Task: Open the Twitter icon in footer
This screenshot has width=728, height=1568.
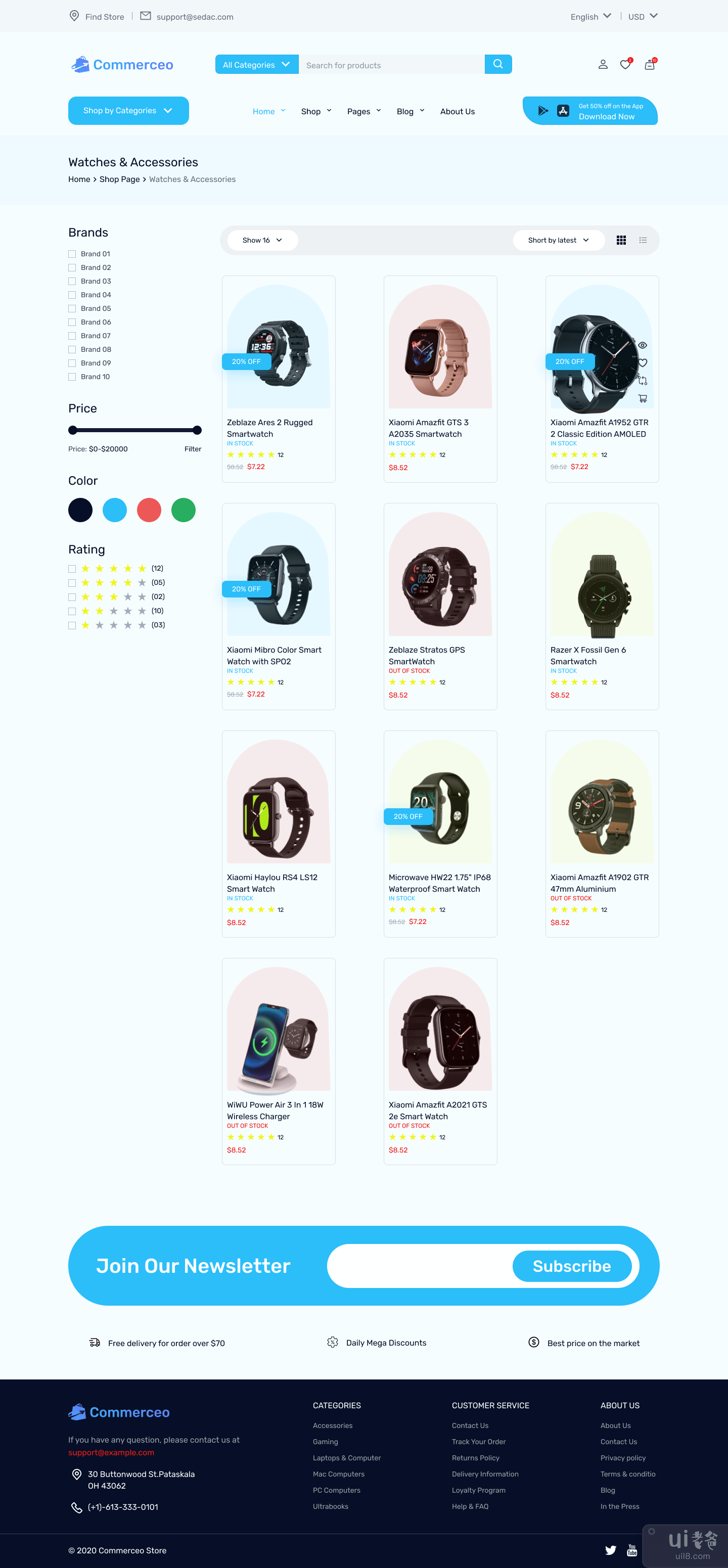Action: coord(611,1550)
